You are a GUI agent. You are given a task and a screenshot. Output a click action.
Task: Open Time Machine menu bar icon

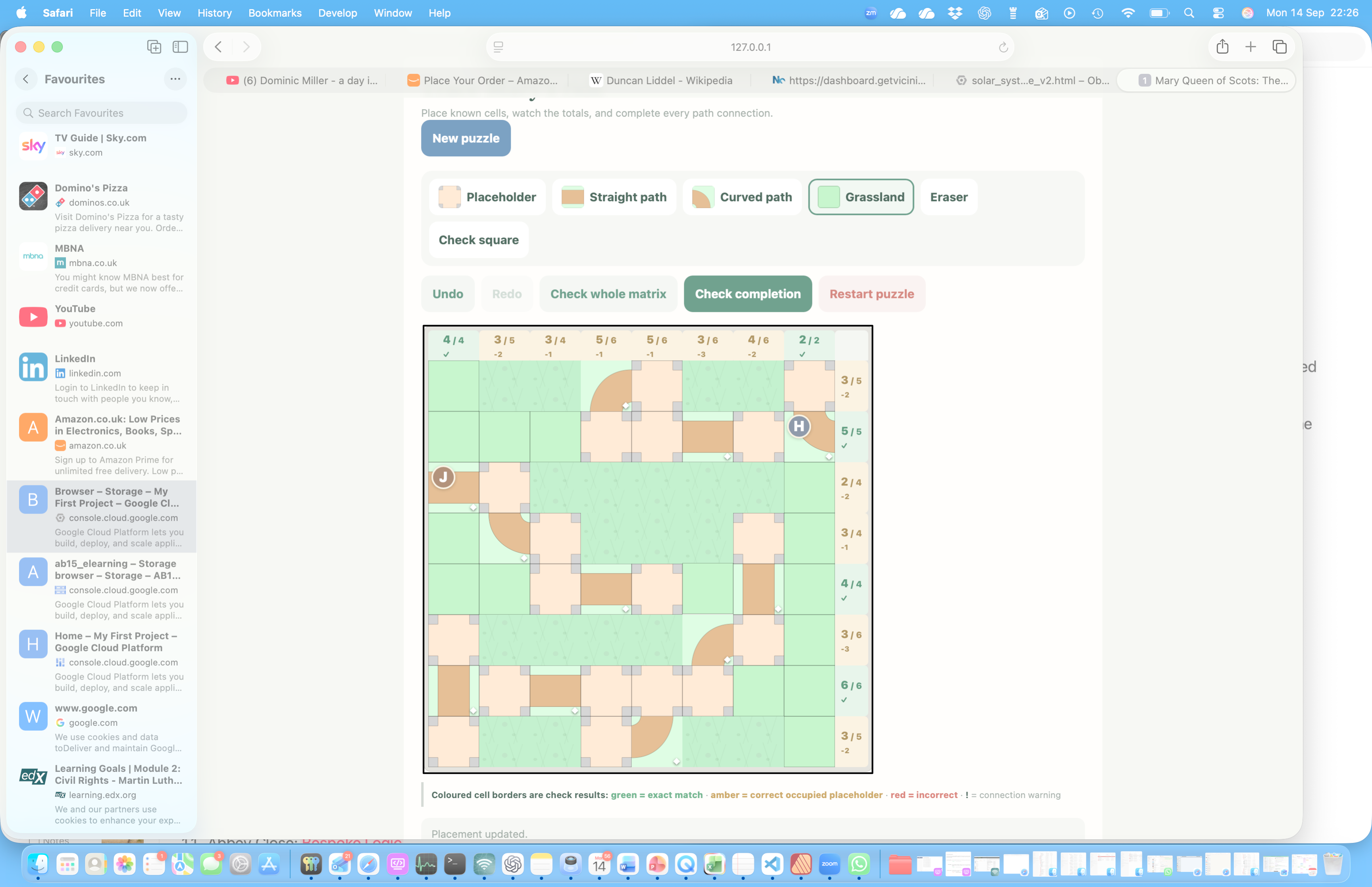tap(1097, 13)
